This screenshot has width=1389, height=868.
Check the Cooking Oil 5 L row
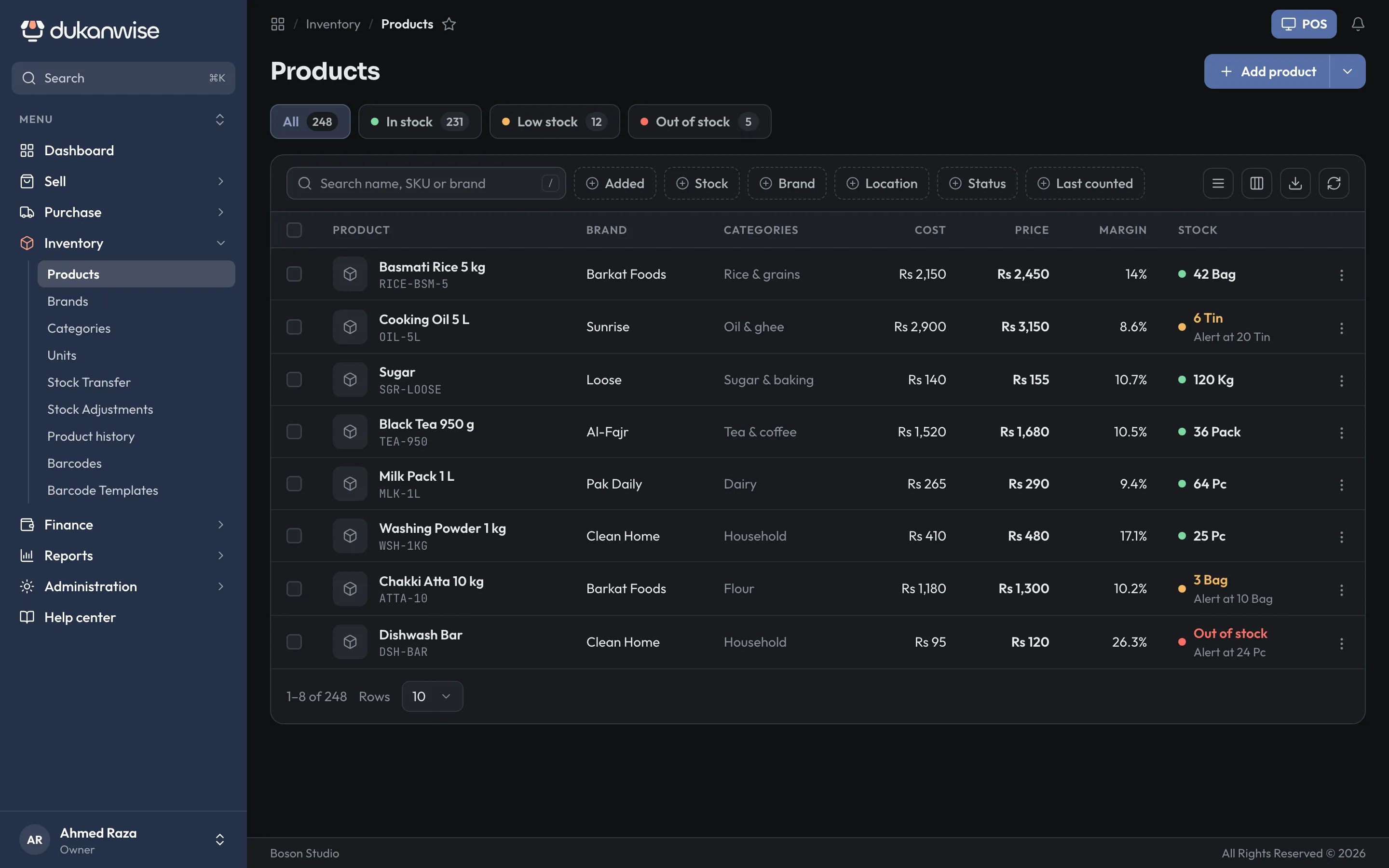pos(294,326)
